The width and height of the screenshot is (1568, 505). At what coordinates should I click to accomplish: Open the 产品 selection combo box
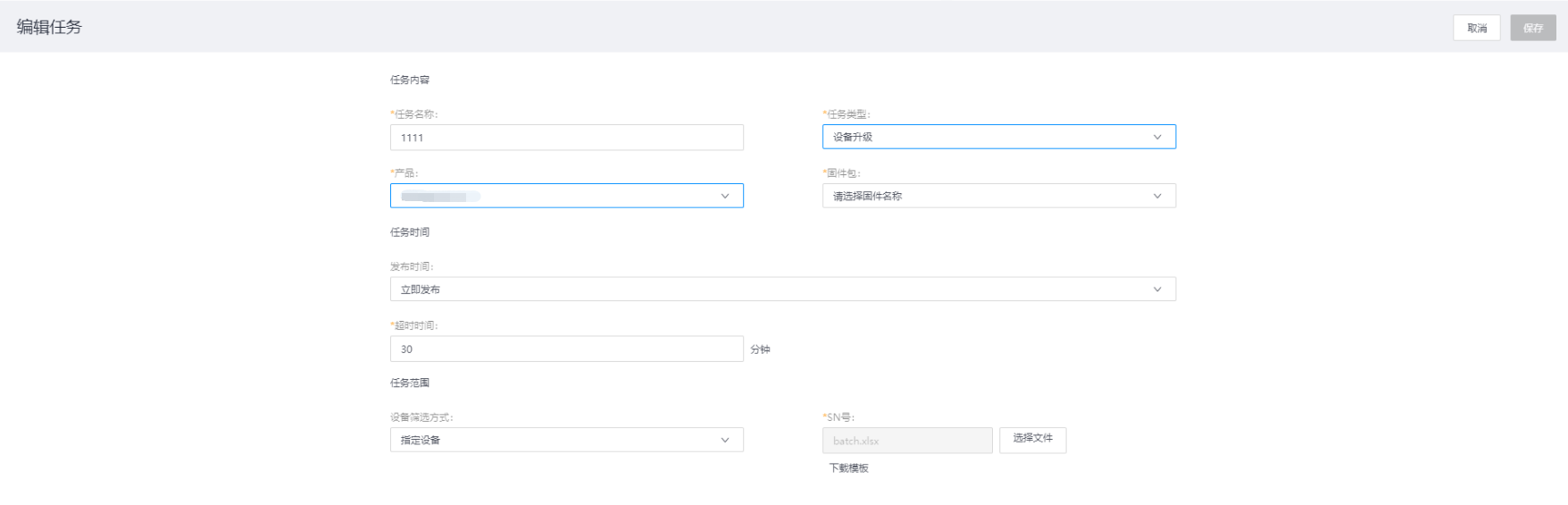click(x=554, y=196)
